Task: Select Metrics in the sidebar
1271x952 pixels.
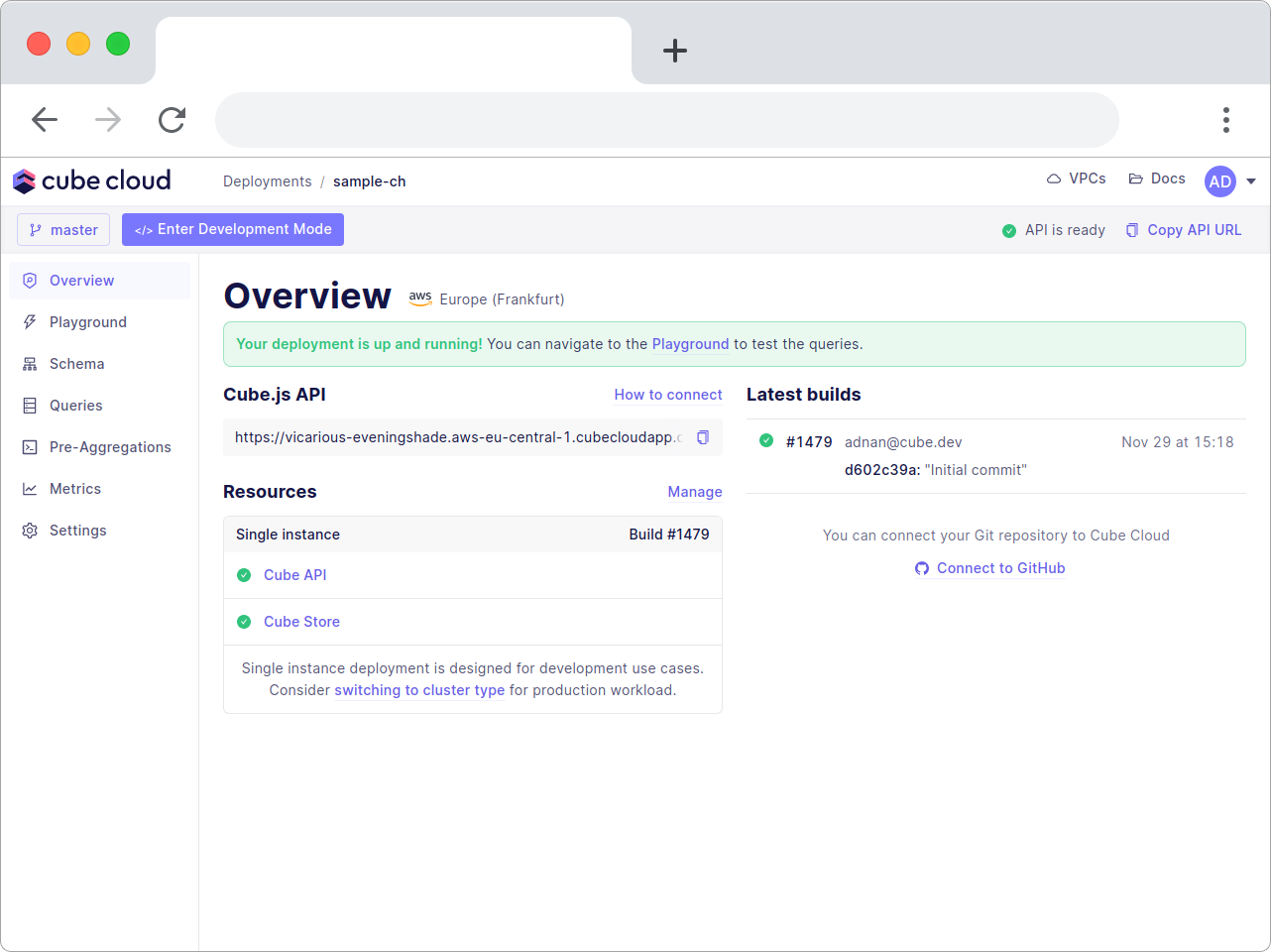Action: (75, 489)
